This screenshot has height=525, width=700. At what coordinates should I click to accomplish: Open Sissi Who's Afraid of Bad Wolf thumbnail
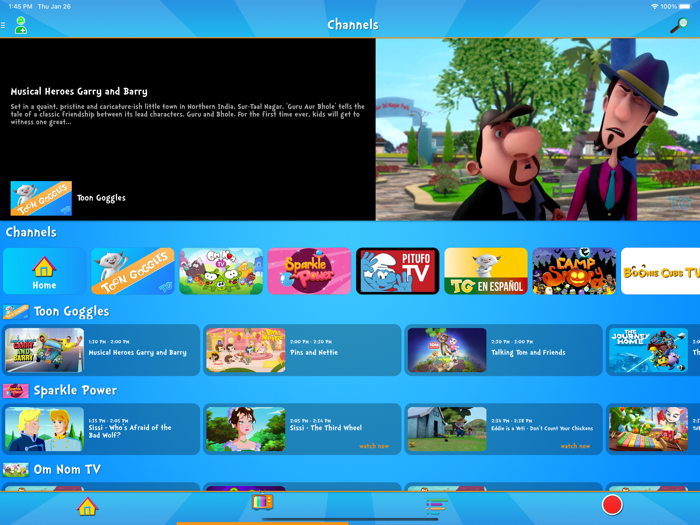tap(44, 429)
